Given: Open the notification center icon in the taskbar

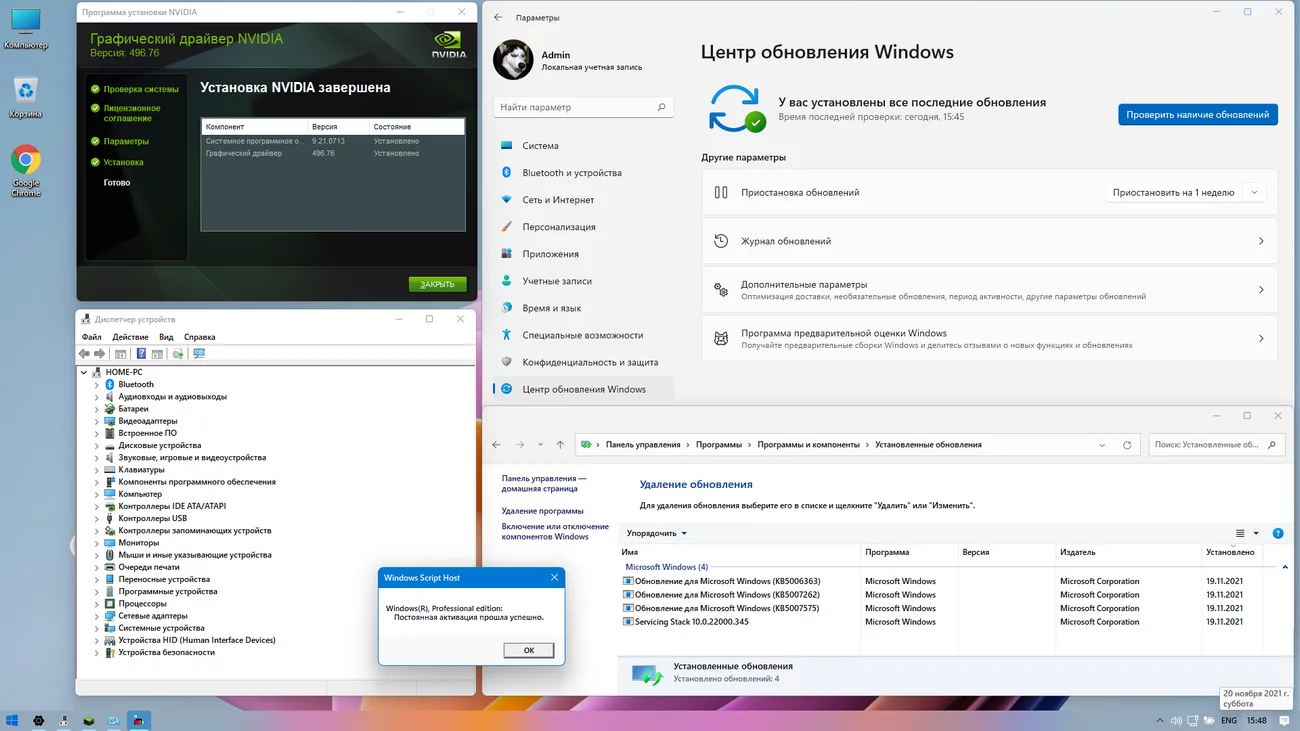Looking at the screenshot, I should click(x=1282, y=720).
